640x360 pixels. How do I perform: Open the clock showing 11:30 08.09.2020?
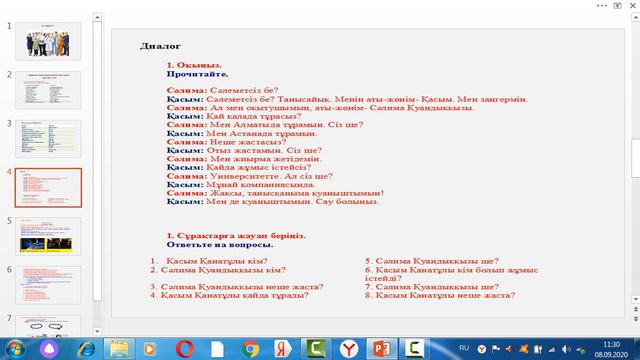(x=611, y=349)
